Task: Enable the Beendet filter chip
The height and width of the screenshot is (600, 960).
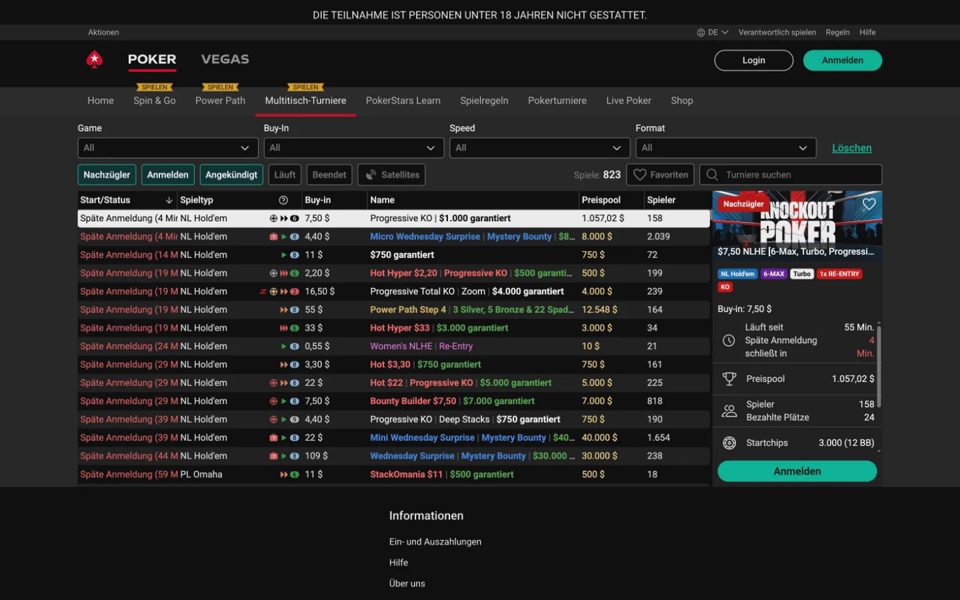Action: point(329,174)
